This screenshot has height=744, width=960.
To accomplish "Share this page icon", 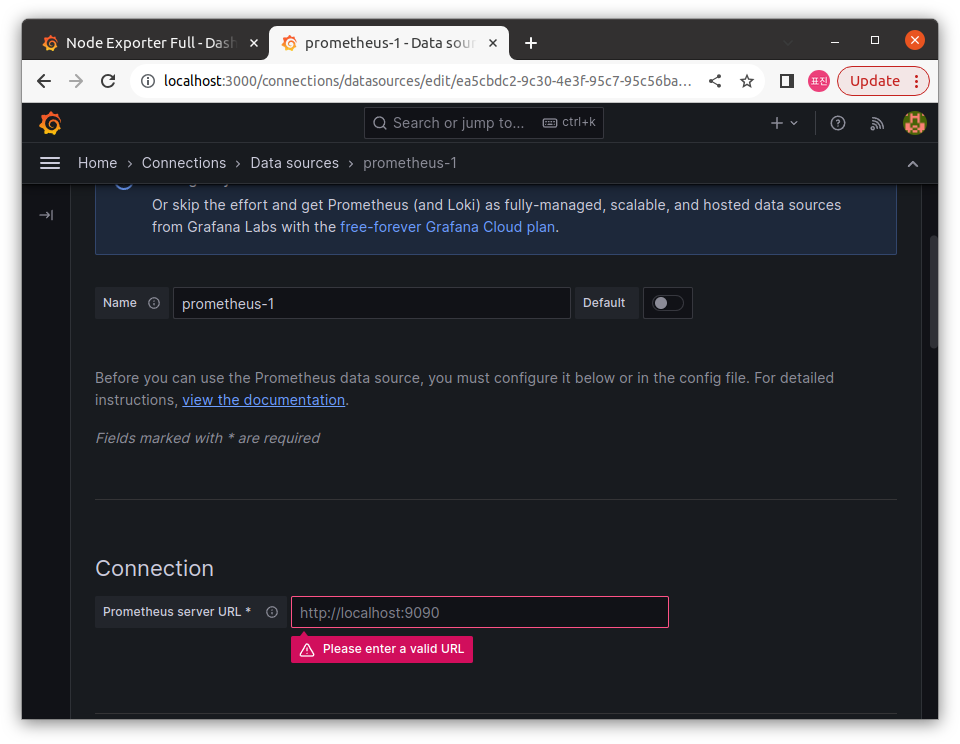I will [715, 81].
